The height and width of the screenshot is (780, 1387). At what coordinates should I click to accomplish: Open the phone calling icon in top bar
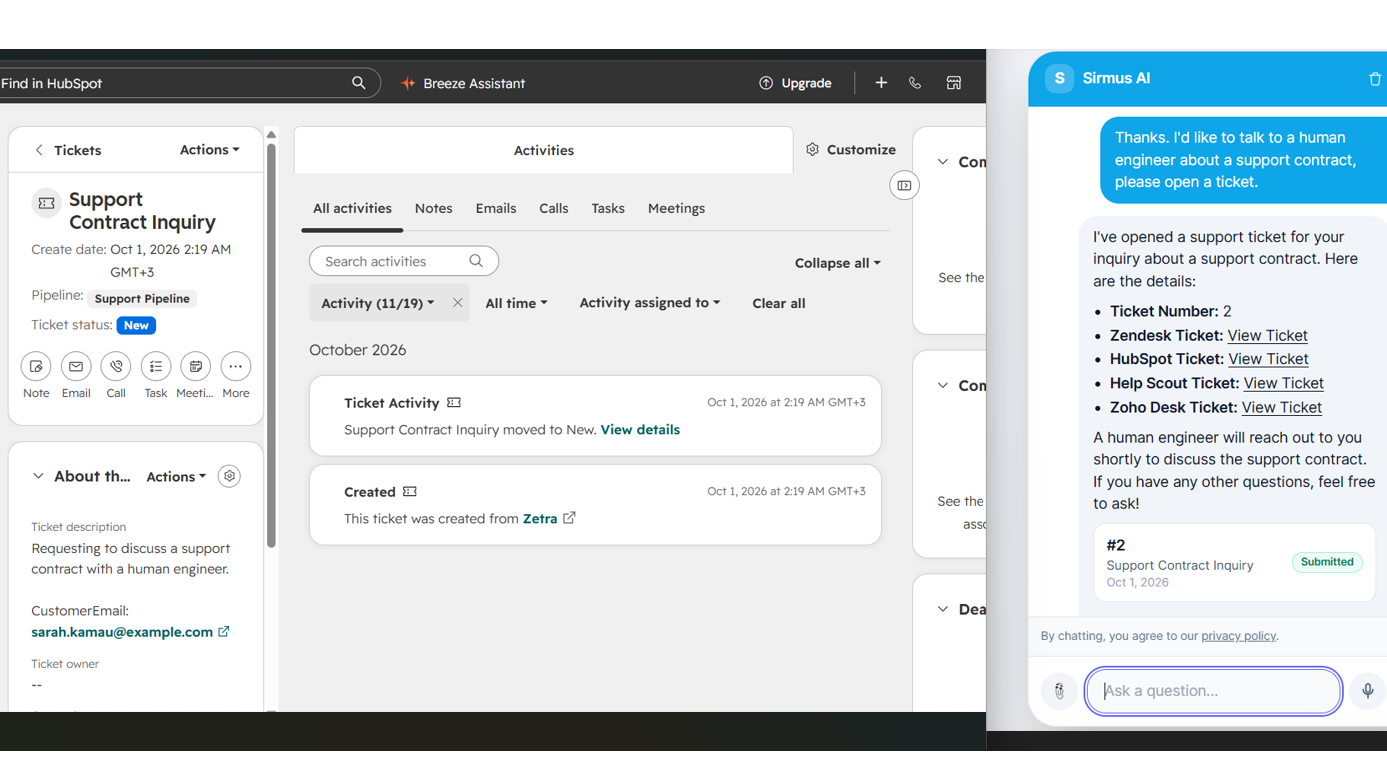915,83
